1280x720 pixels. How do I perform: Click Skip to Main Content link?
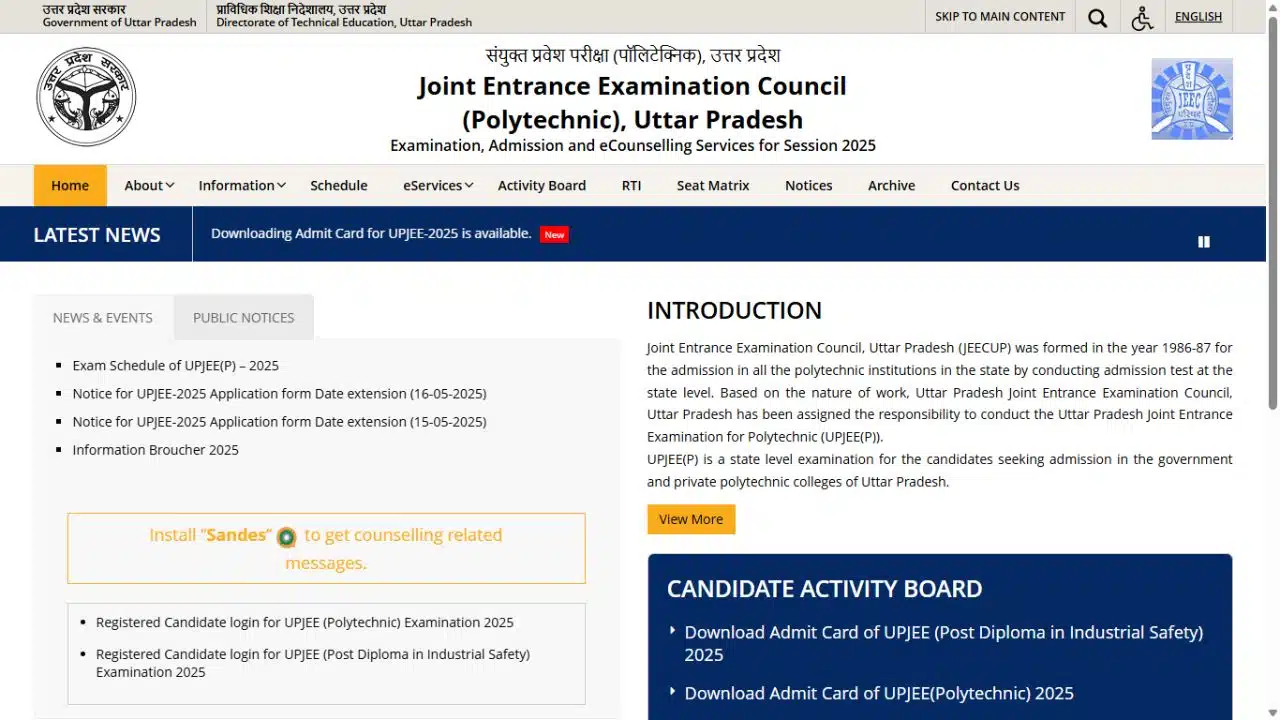tap(1000, 16)
